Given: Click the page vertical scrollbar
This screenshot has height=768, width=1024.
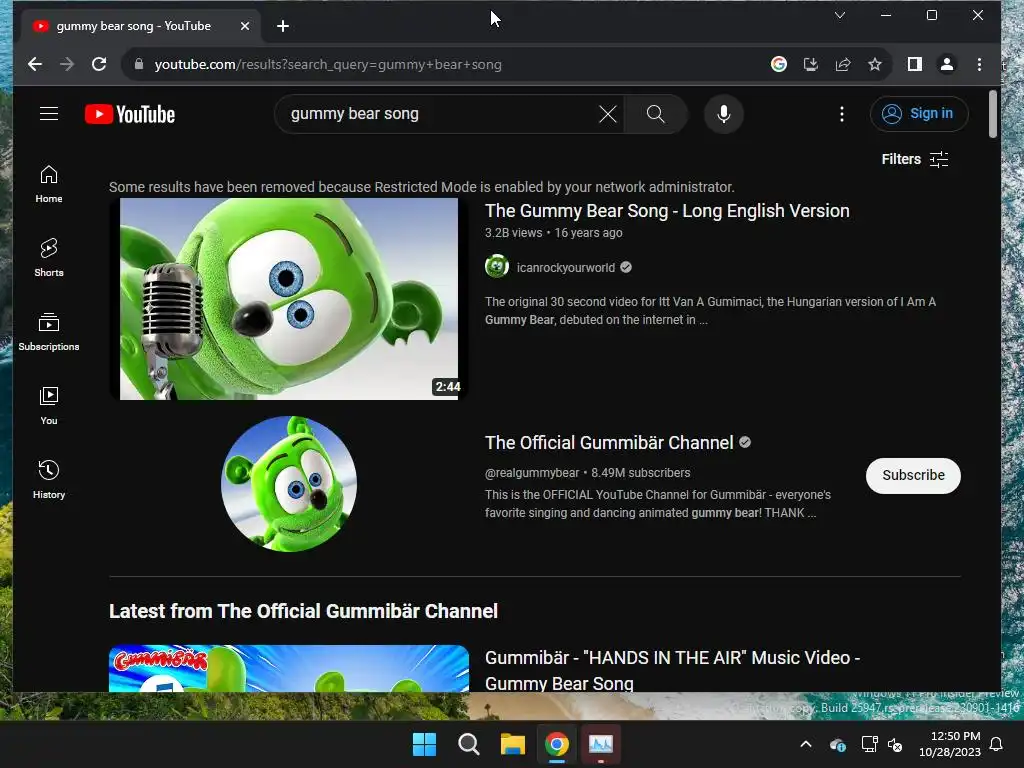Looking at the screenshot, I should click(993, 114).
